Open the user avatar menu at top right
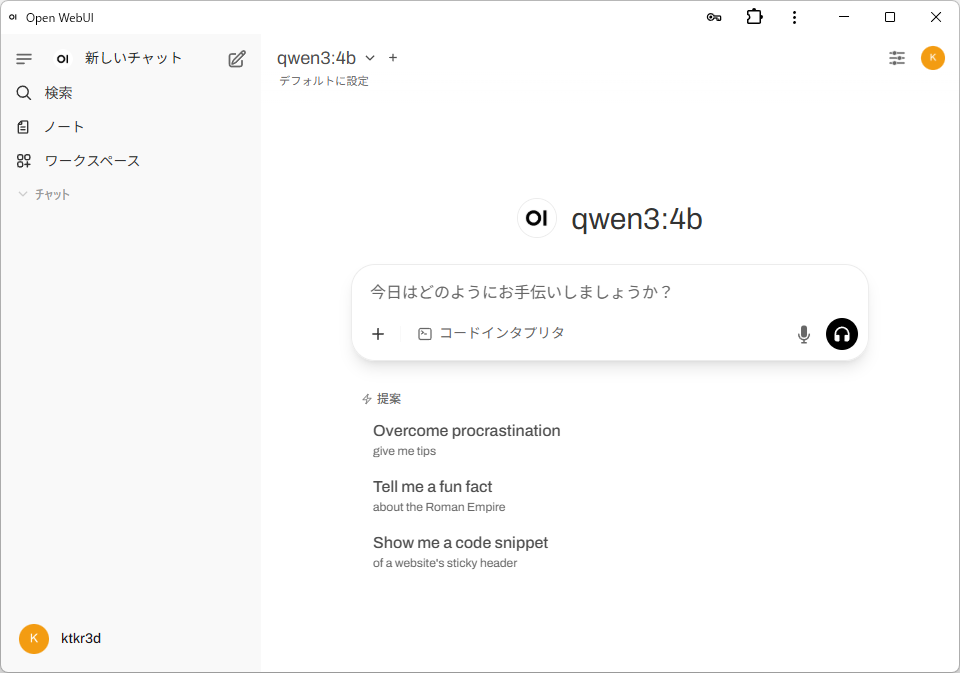 coord(932,58)
